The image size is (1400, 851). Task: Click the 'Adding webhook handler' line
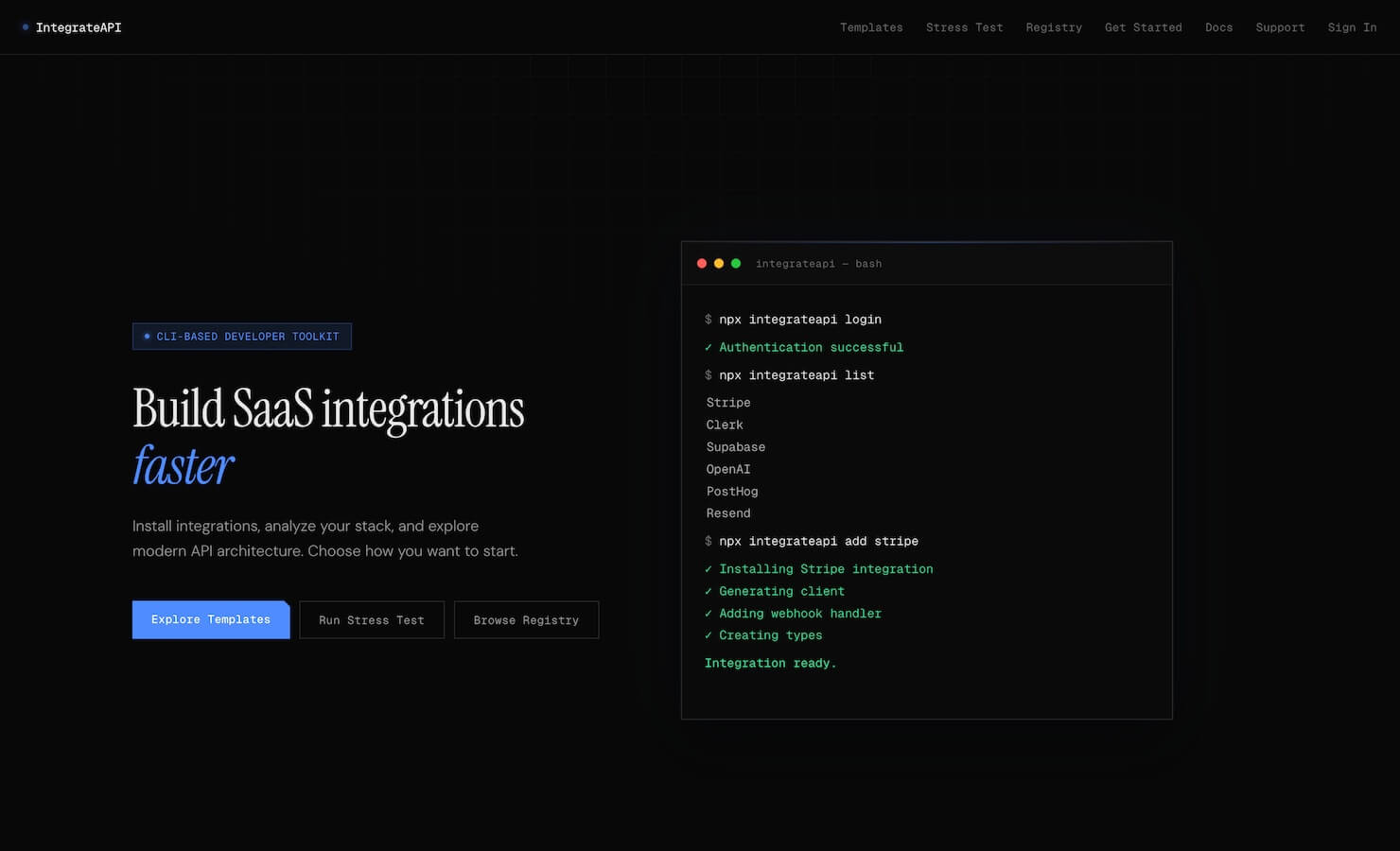click(x=793, y=614)
